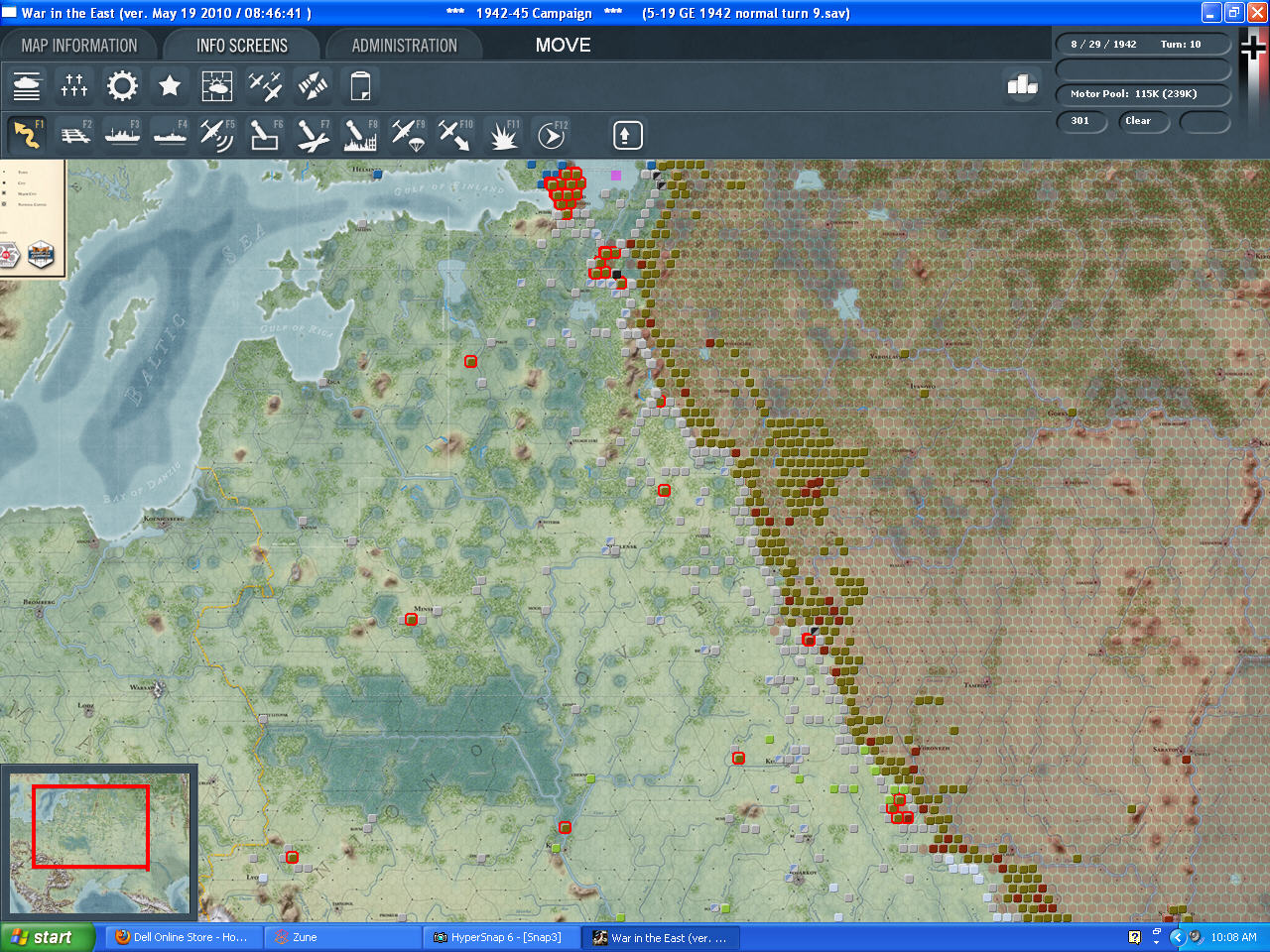
Task: Switch to the Zune taskbar window
Action: pos(342,937)
